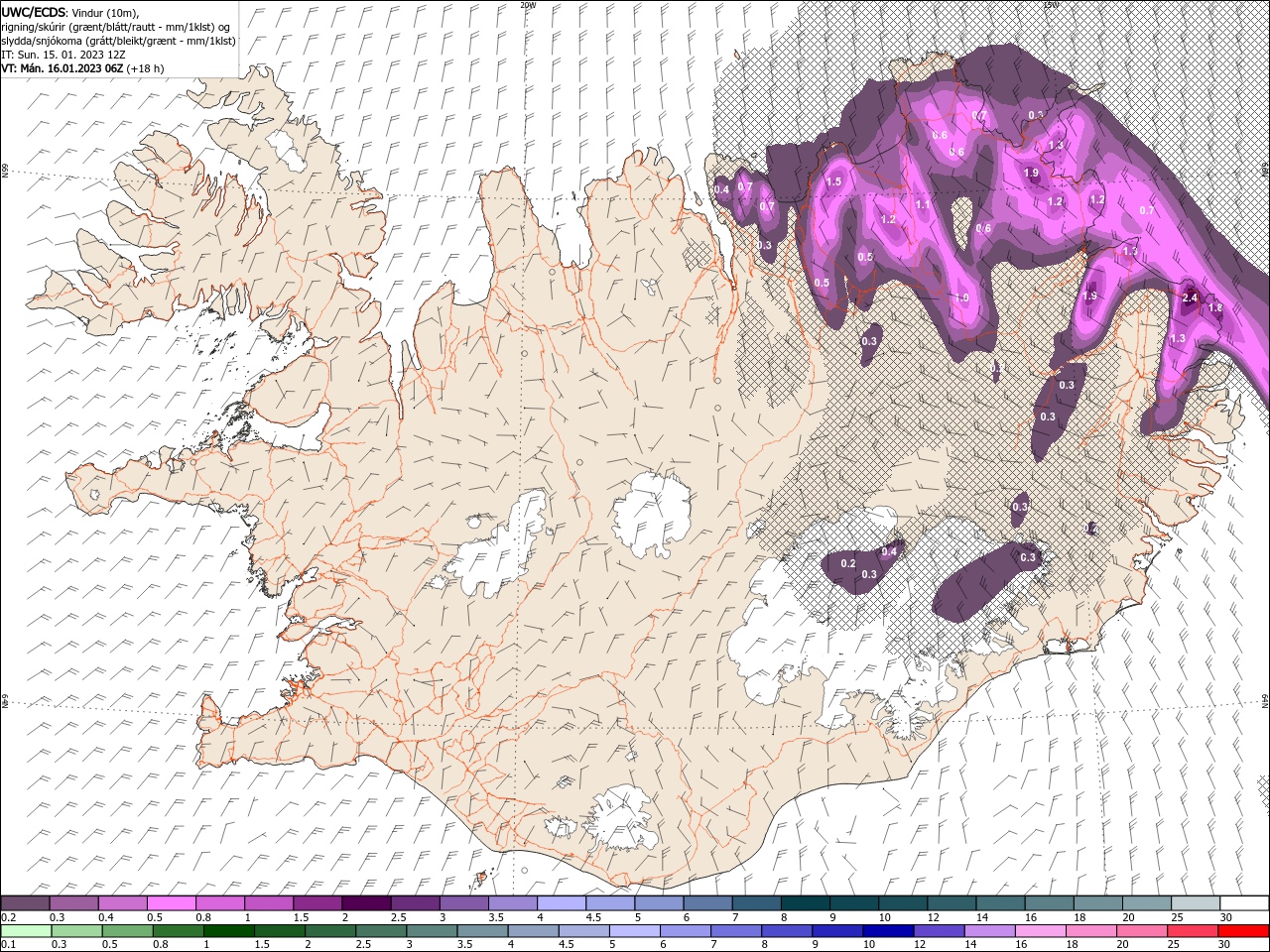This screenshot has width=1270, height=952.
Task: Click the 15W longitude label
Action: tap(1050, 5)
